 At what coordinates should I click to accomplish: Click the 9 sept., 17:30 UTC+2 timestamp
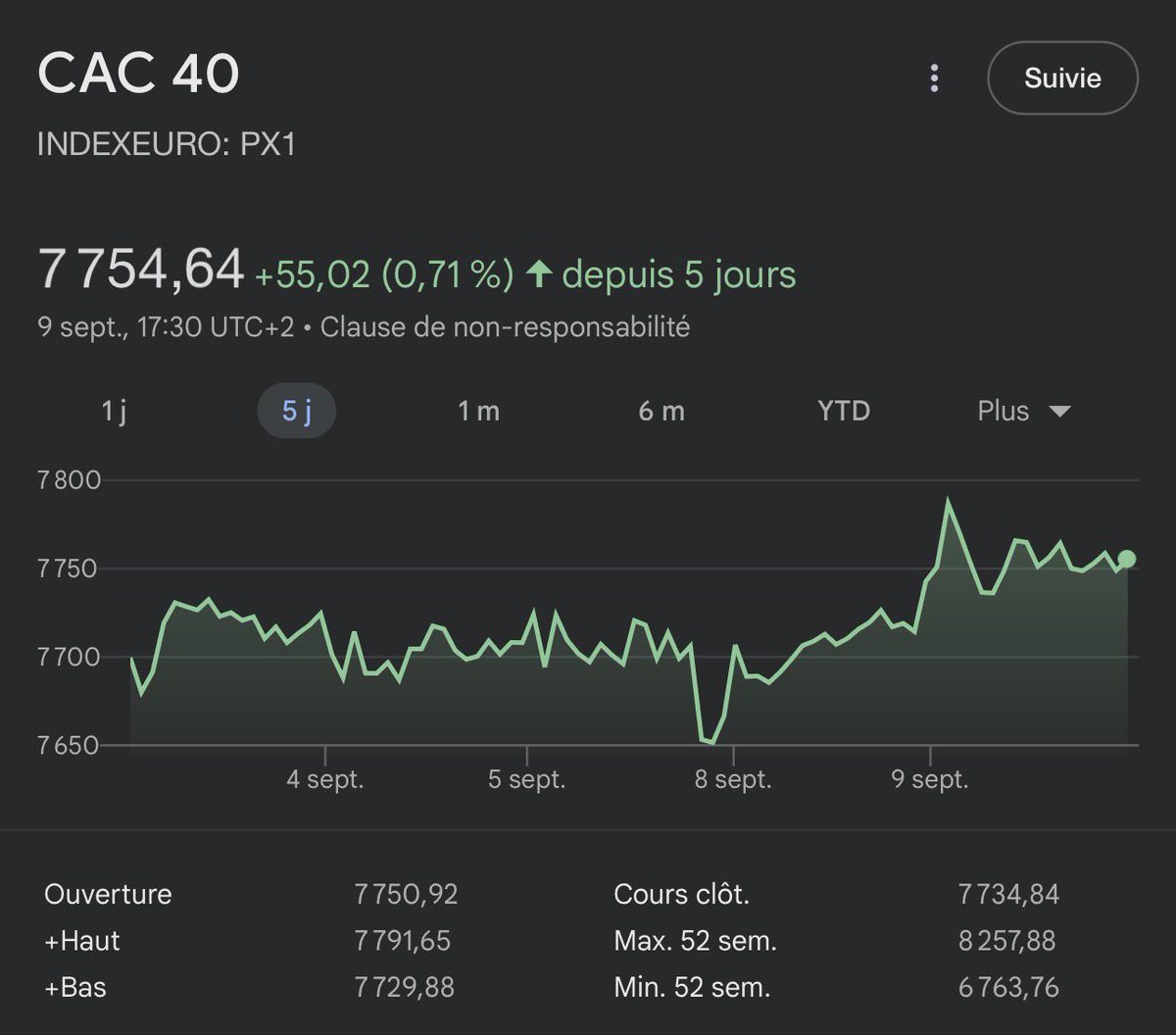[166, 326]
